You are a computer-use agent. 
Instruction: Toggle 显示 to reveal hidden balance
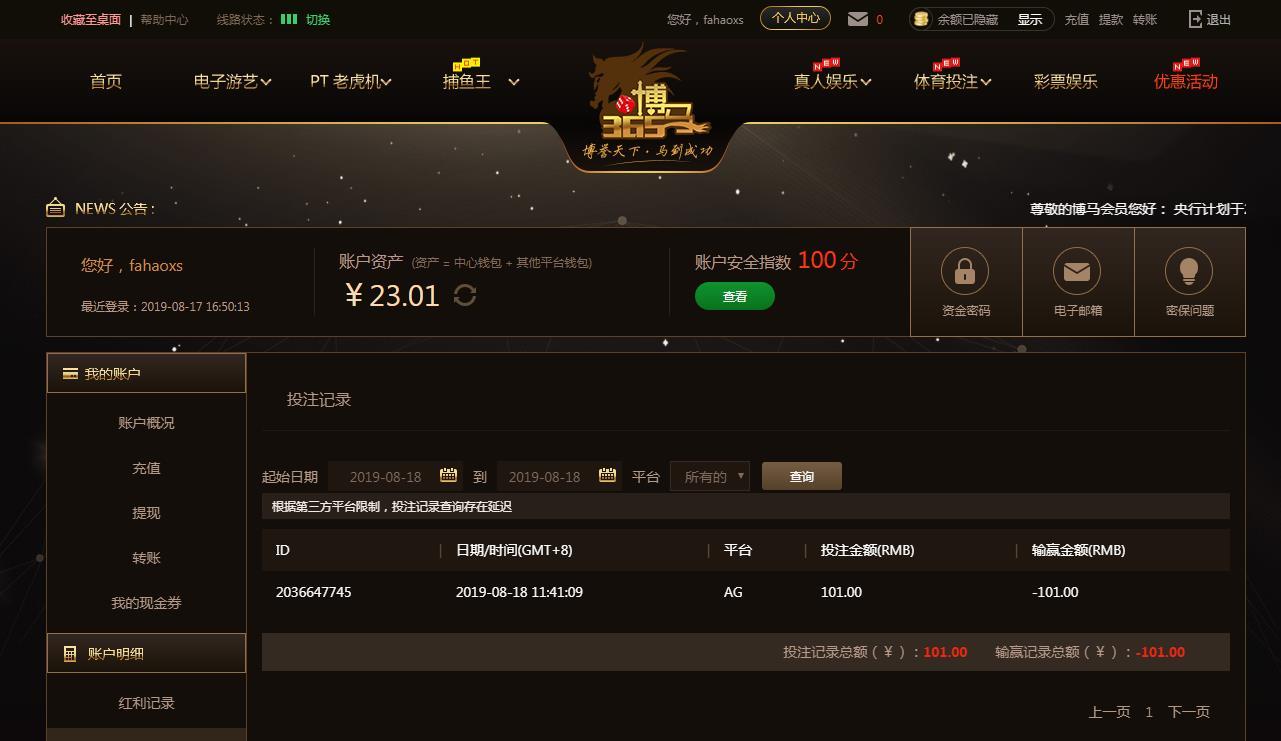1030,19
